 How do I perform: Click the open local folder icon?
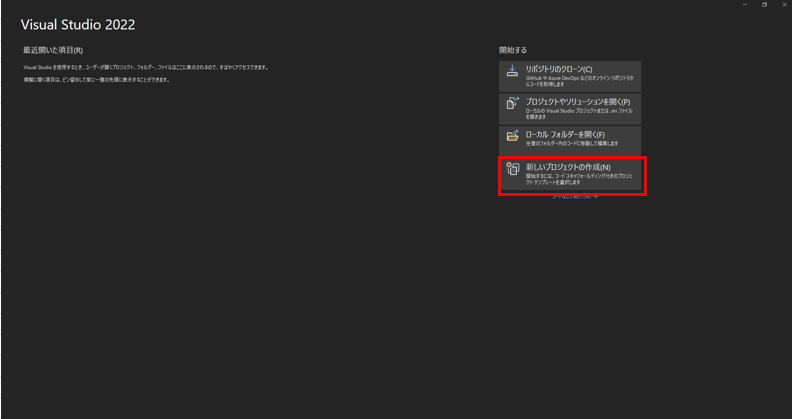(512, 136)
